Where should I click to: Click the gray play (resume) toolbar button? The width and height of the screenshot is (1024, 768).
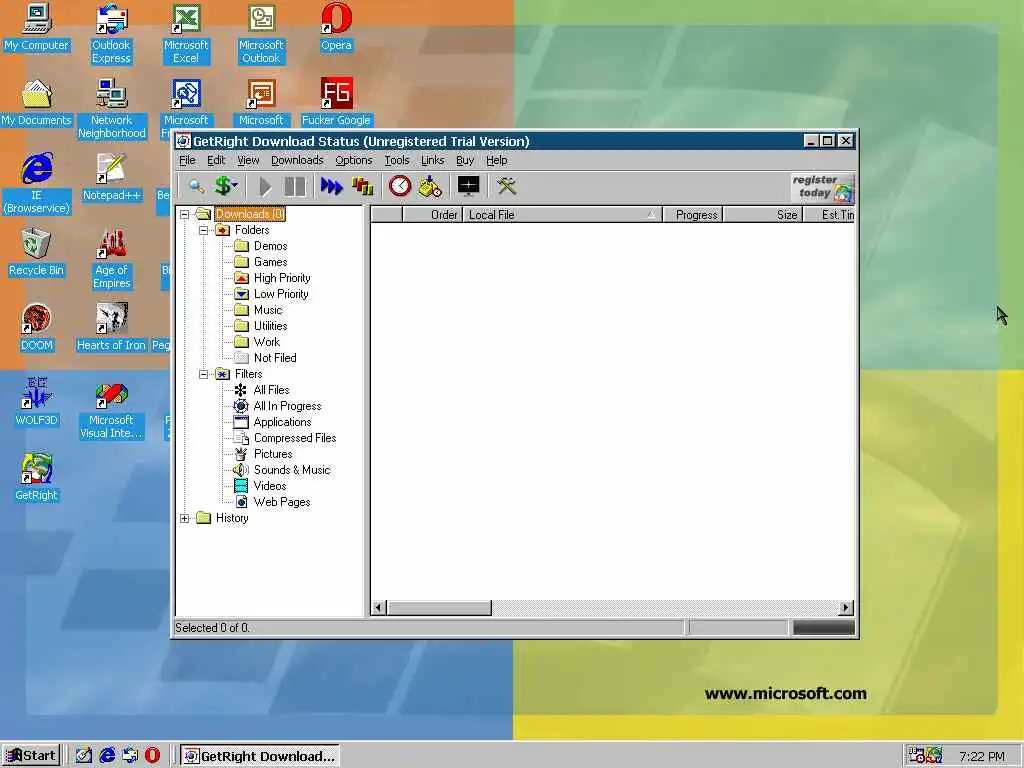[265, 187]
